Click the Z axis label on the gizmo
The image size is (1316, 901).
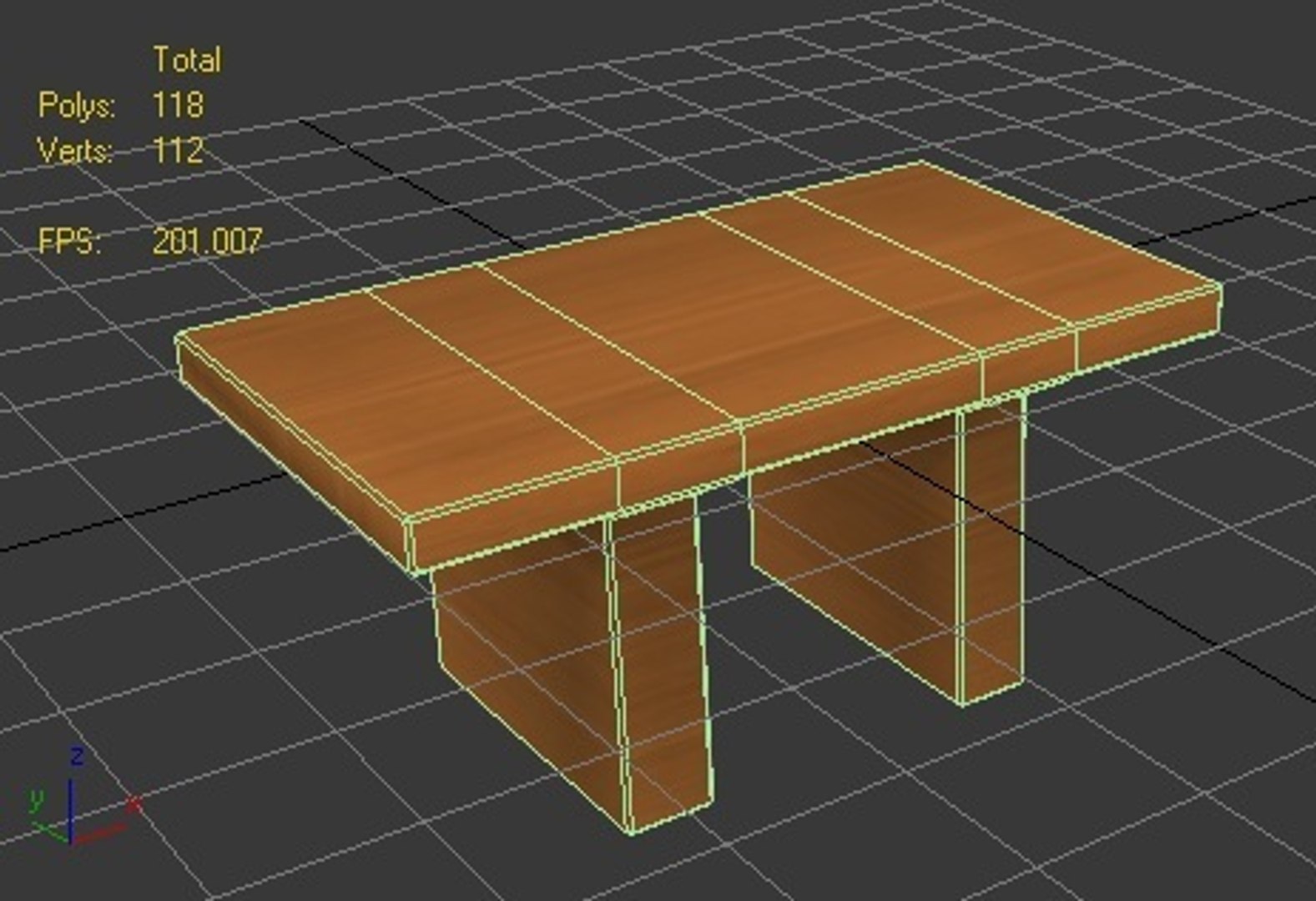pos(77,757)
